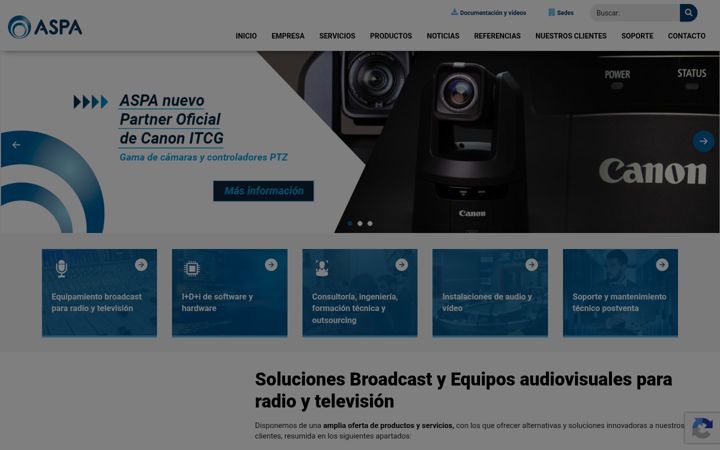This screenshot has height=450, width=720.
Task: Open the Sedes link
Action: pos(565,13)
